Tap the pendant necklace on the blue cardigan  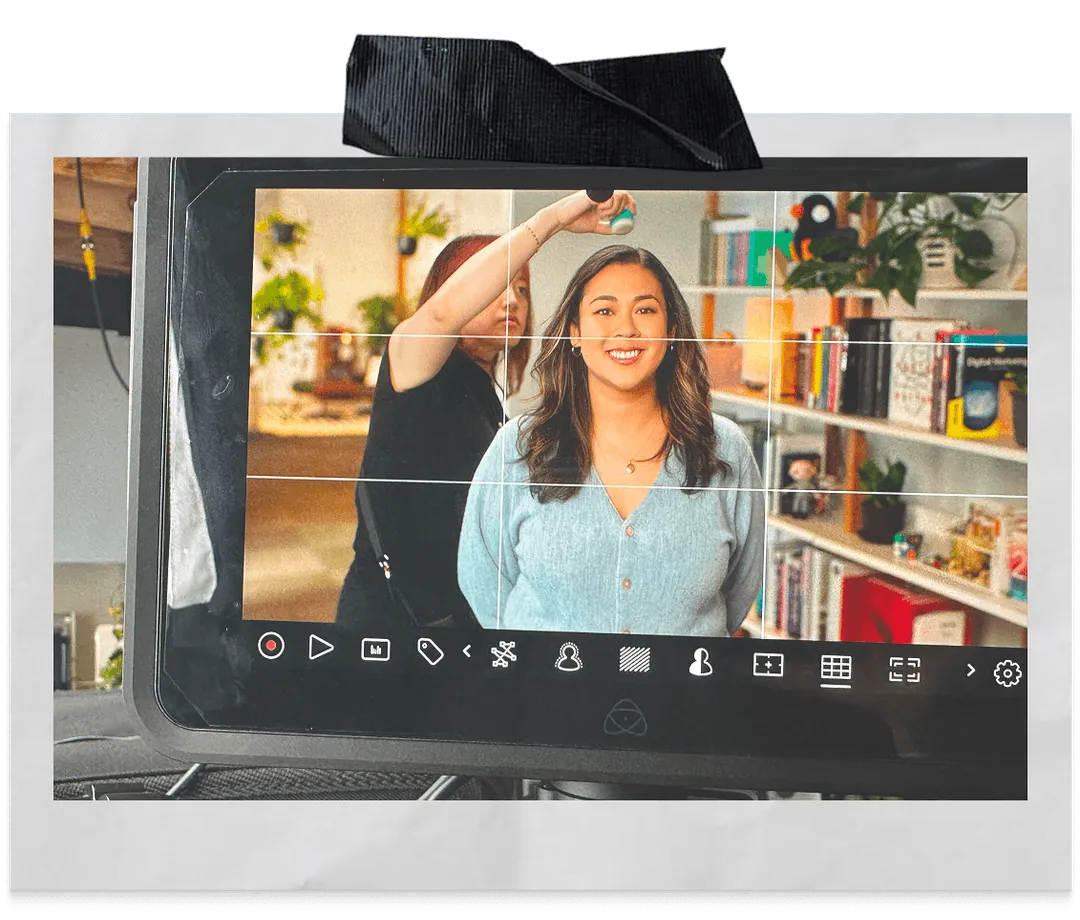pyautogui.click(x=631, y=467)
